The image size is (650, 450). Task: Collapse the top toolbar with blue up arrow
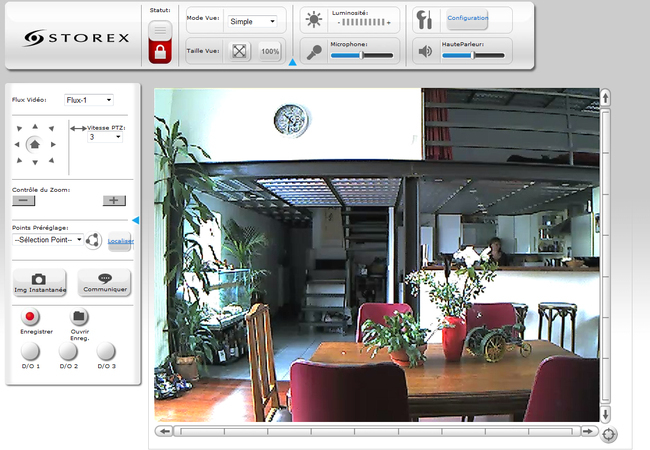[292, 62]
